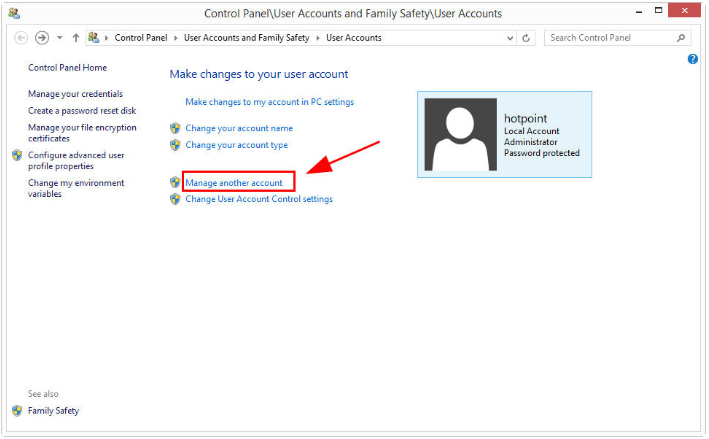The image size is (709, 439).
Task: Click the Password protected text
Action: [542, 153]
